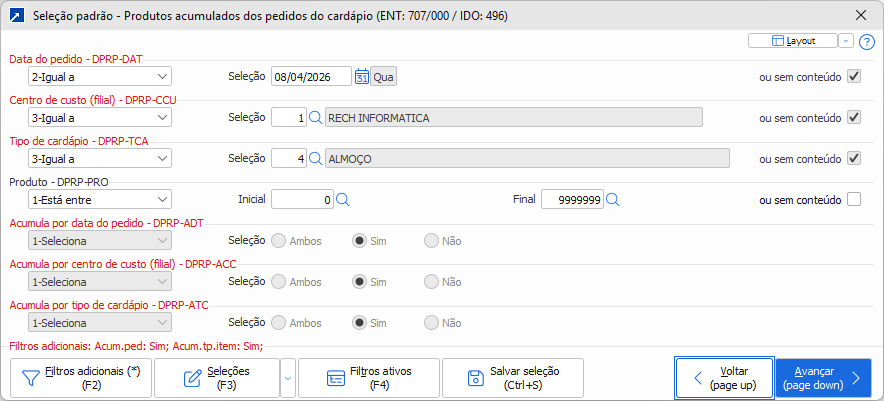Search final Produto with magnifier icon
Viewport: 884px width, 401px height.
click(x=613, y=200)
